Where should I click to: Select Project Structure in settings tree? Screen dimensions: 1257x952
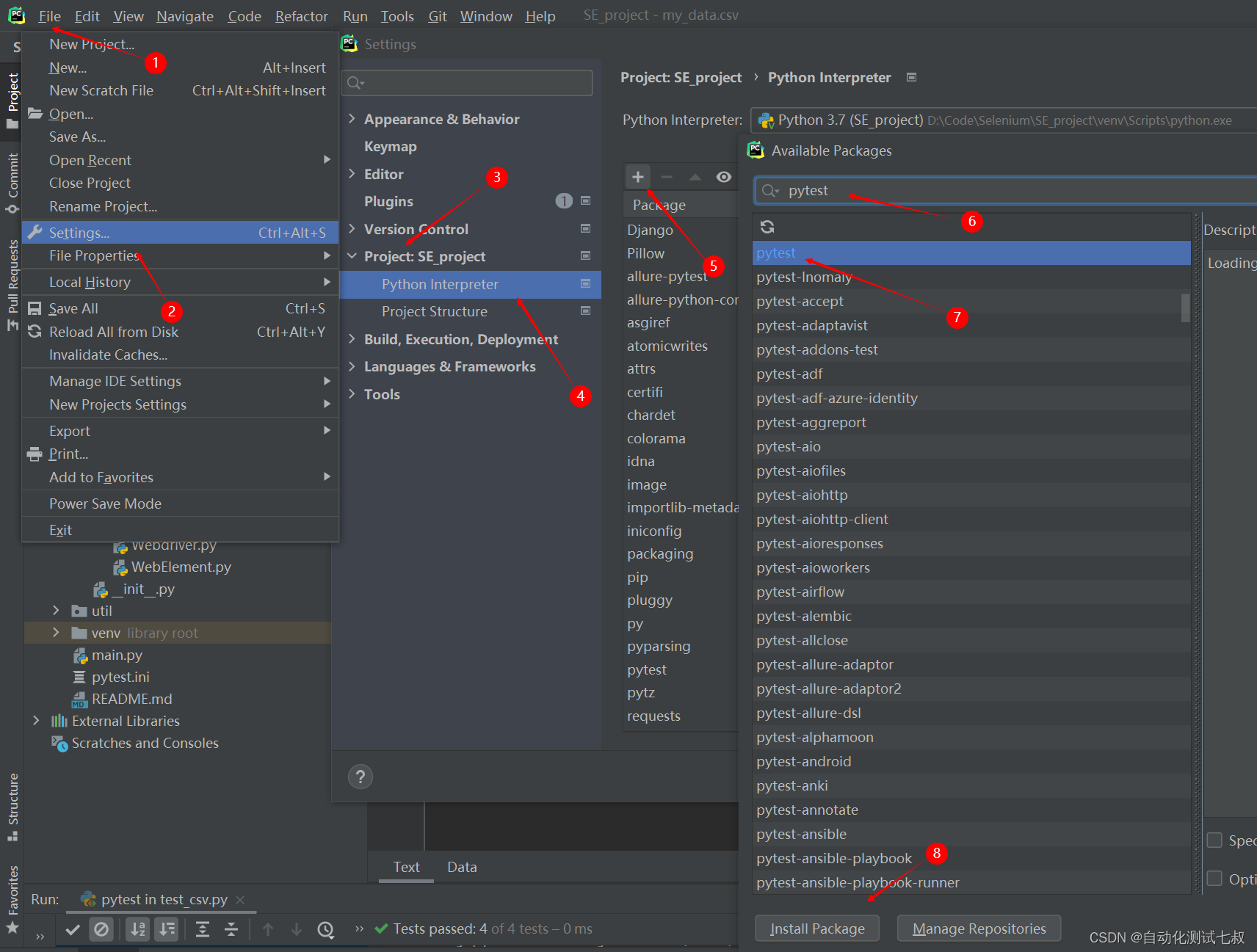(x=470, y=311)
